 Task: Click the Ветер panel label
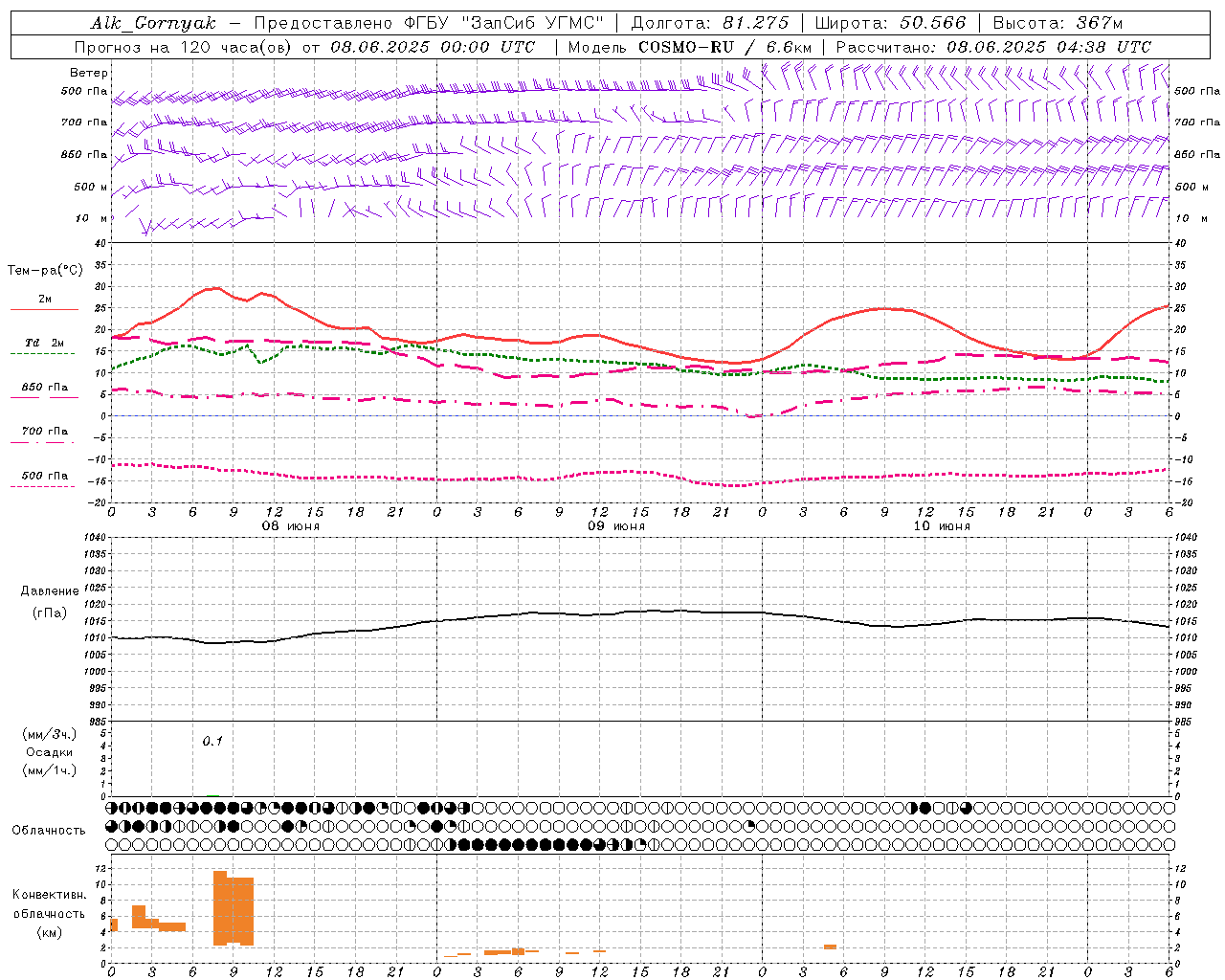[89, 73]
